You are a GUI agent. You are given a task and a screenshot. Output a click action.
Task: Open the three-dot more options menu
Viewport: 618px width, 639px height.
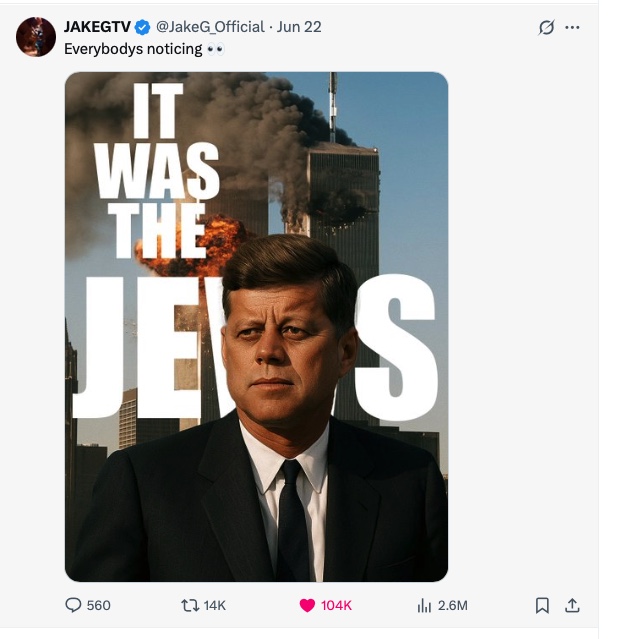(573, 28)
